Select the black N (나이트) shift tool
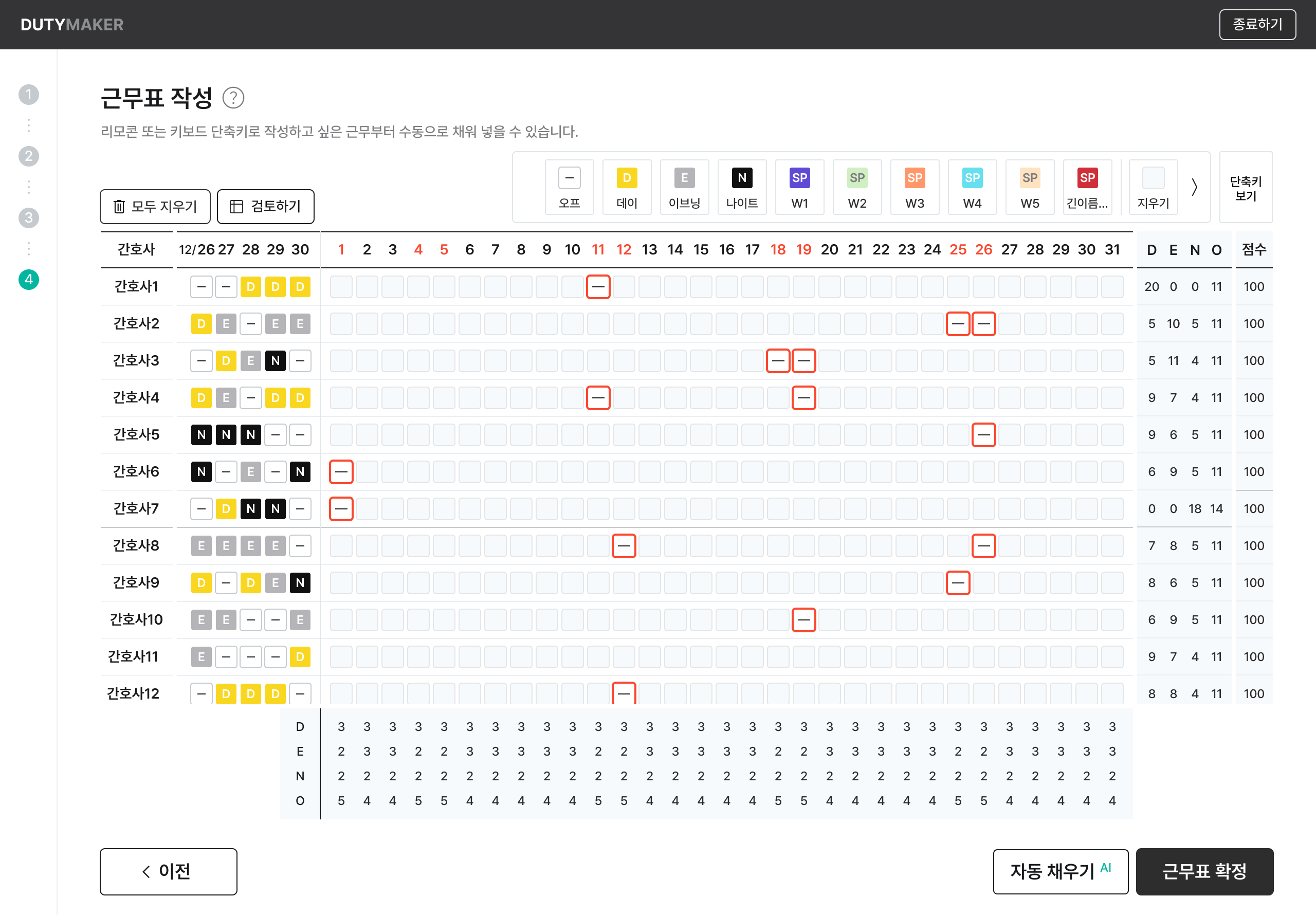Image resolution: width=1316 pixels, height=915 pixels. pos(742,186)
